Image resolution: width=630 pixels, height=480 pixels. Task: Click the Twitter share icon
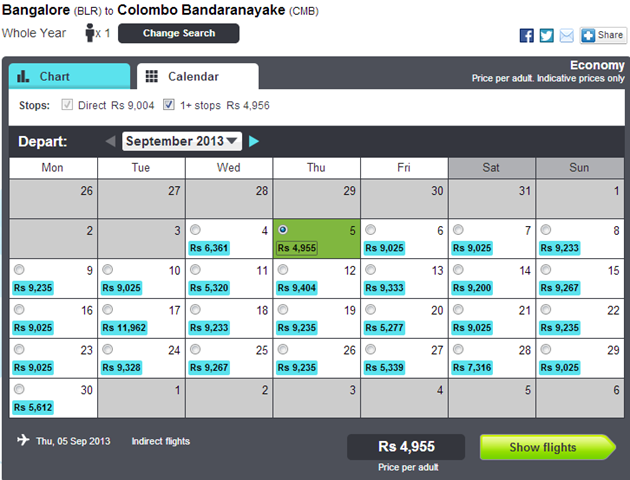pos(546,35)
